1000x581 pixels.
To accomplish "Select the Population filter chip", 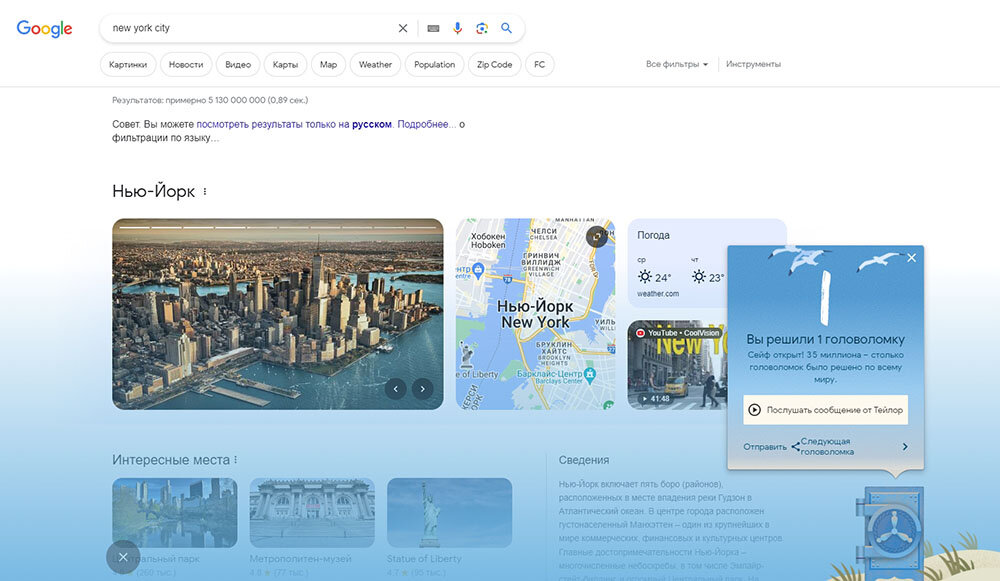I will tap(434, 64).
